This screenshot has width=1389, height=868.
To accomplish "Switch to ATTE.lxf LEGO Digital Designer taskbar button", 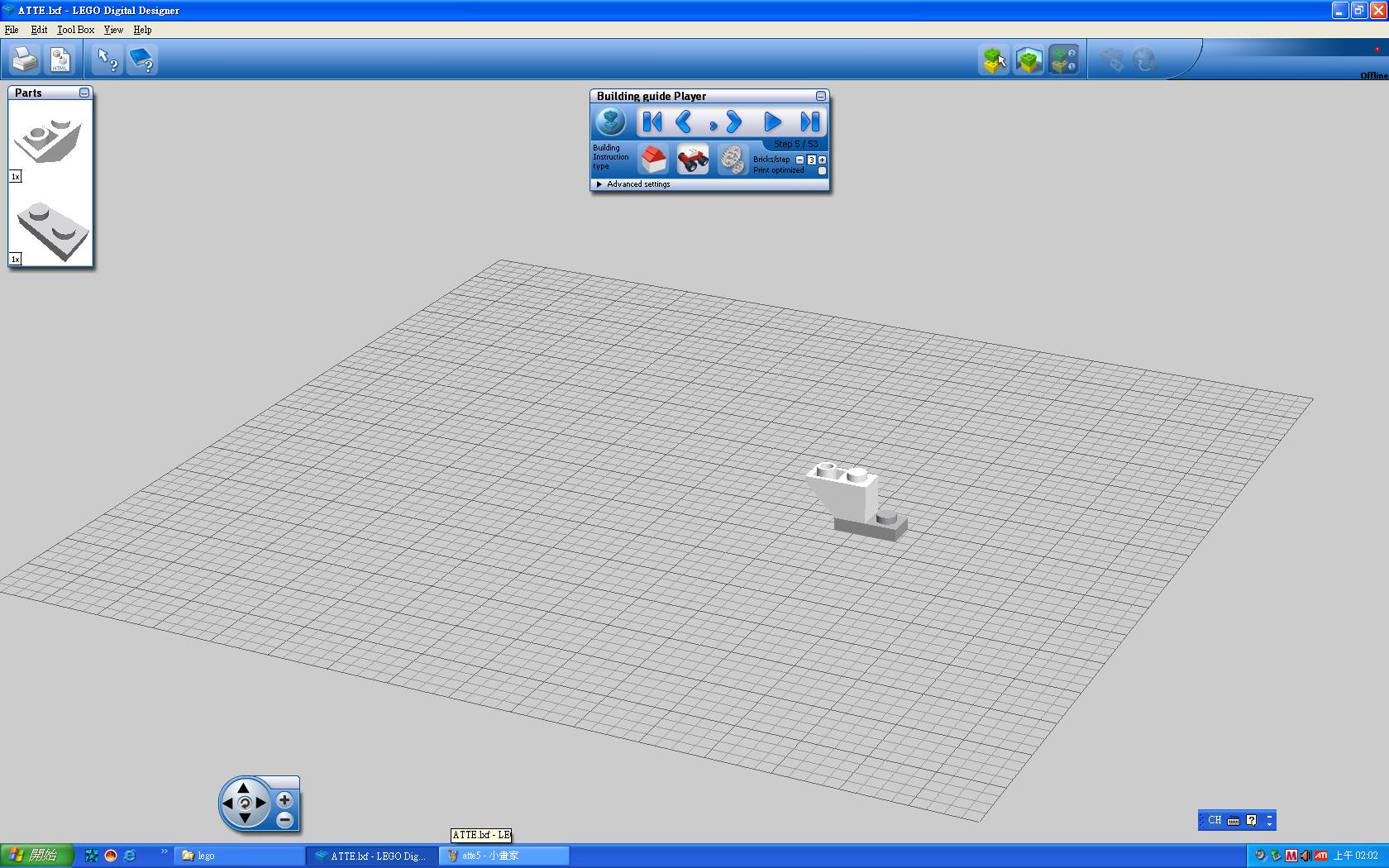I will click(372, 856).
